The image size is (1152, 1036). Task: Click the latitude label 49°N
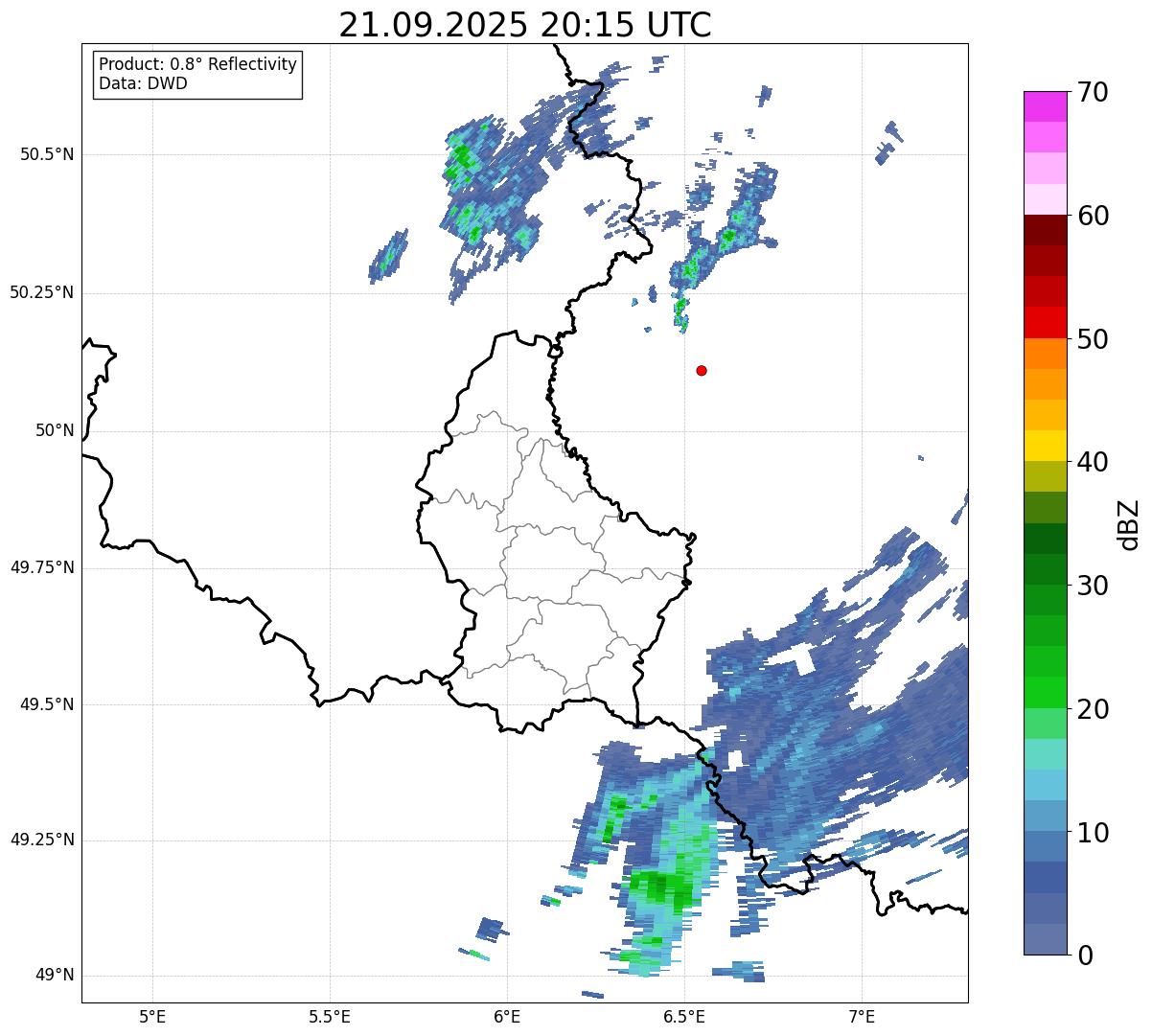55,976
